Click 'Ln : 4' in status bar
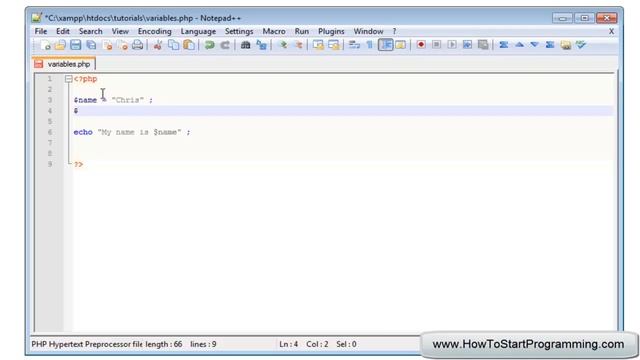The image size is (640, 360). coord(289,344)
